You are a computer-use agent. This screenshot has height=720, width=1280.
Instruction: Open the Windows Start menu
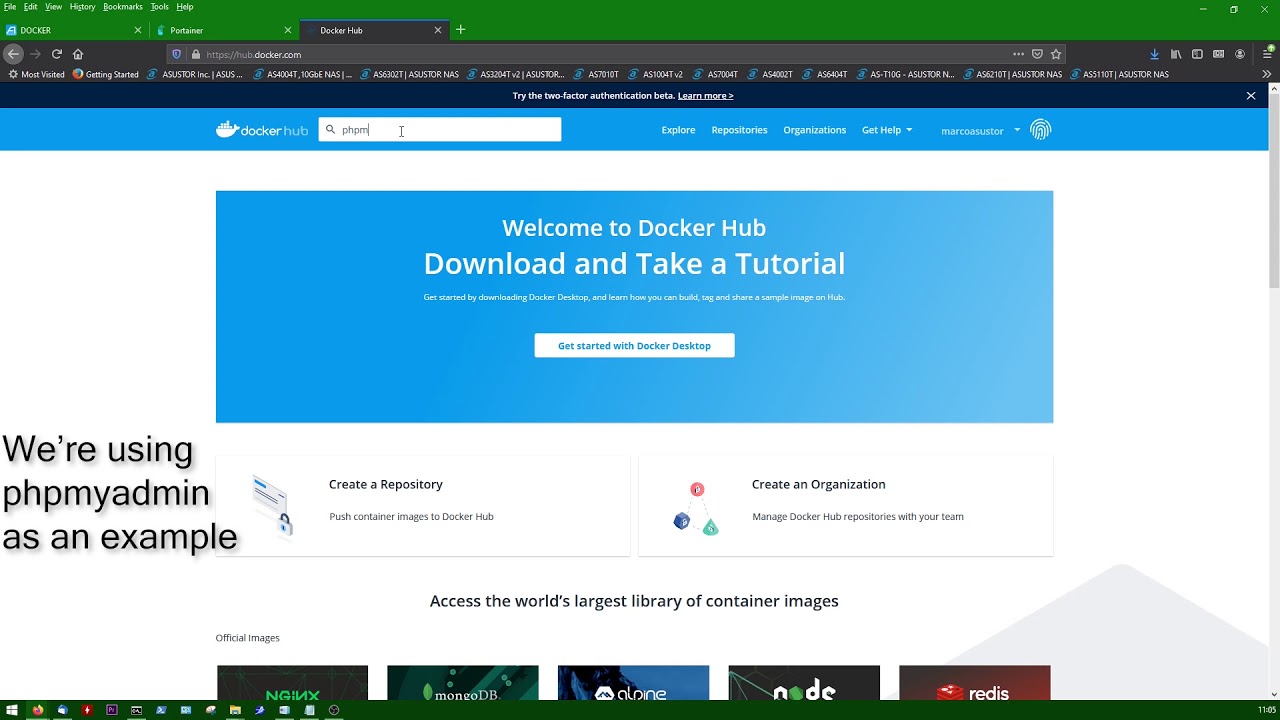click(x=12, y=710)
